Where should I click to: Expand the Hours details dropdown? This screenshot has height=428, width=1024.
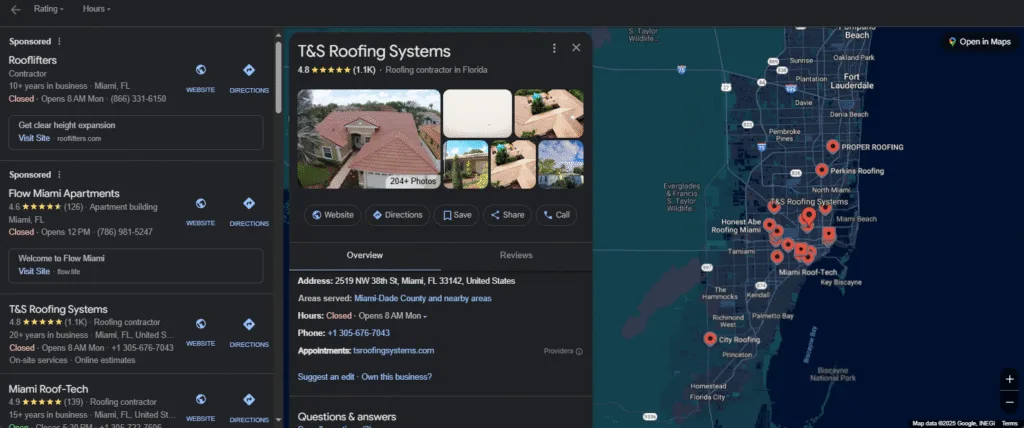point(425,317)
